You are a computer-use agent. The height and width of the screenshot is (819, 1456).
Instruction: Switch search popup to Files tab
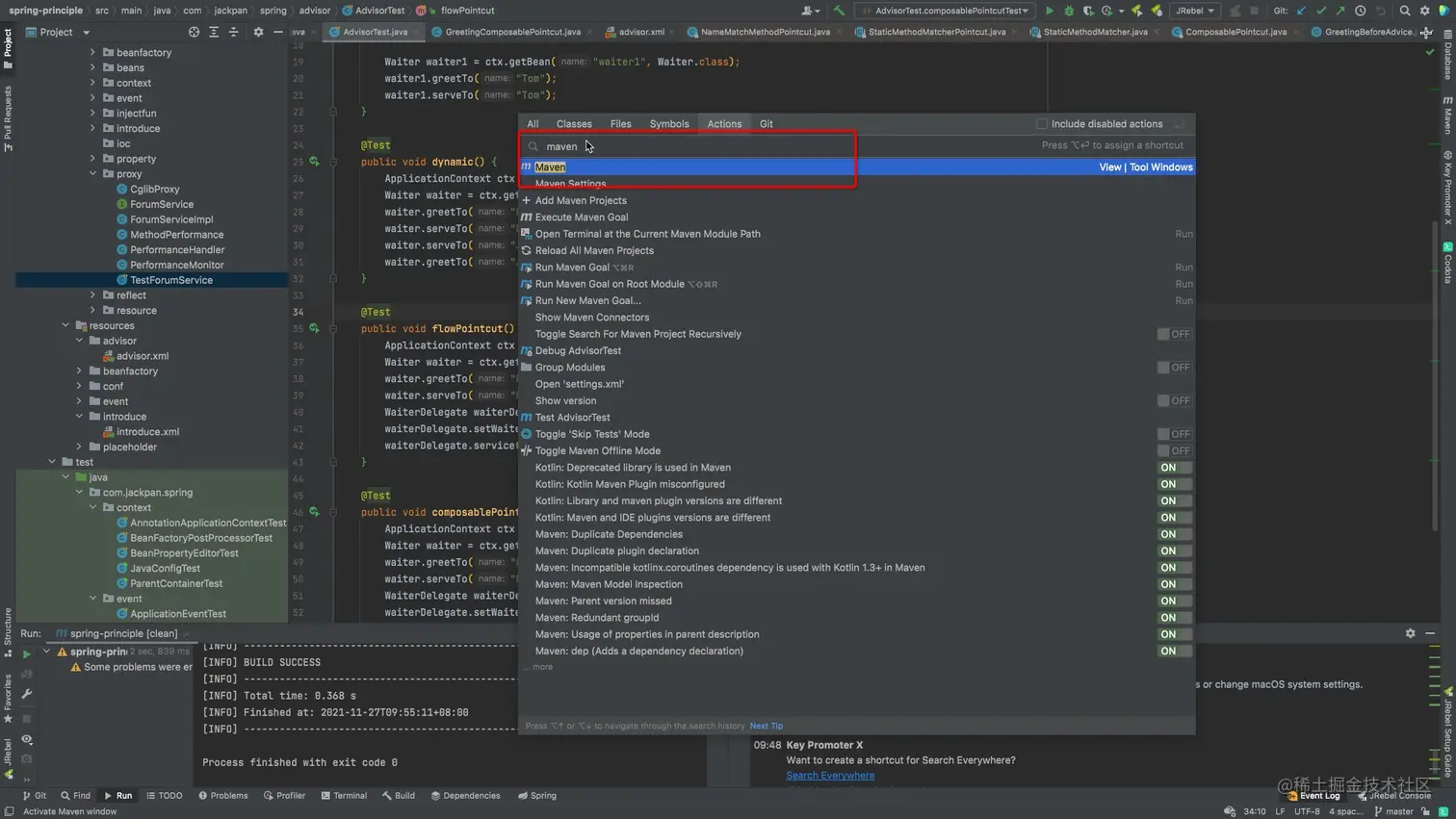(x=621, y=124)
